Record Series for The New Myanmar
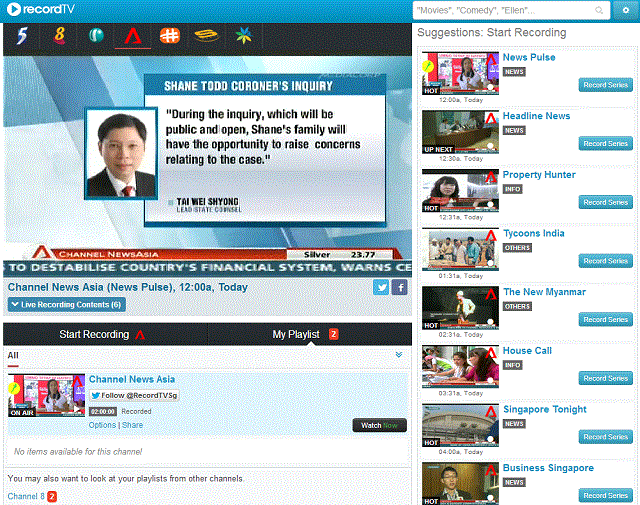The width and height of the screenshot is (640, 505). pyautogui.click(x=605, y=320)
